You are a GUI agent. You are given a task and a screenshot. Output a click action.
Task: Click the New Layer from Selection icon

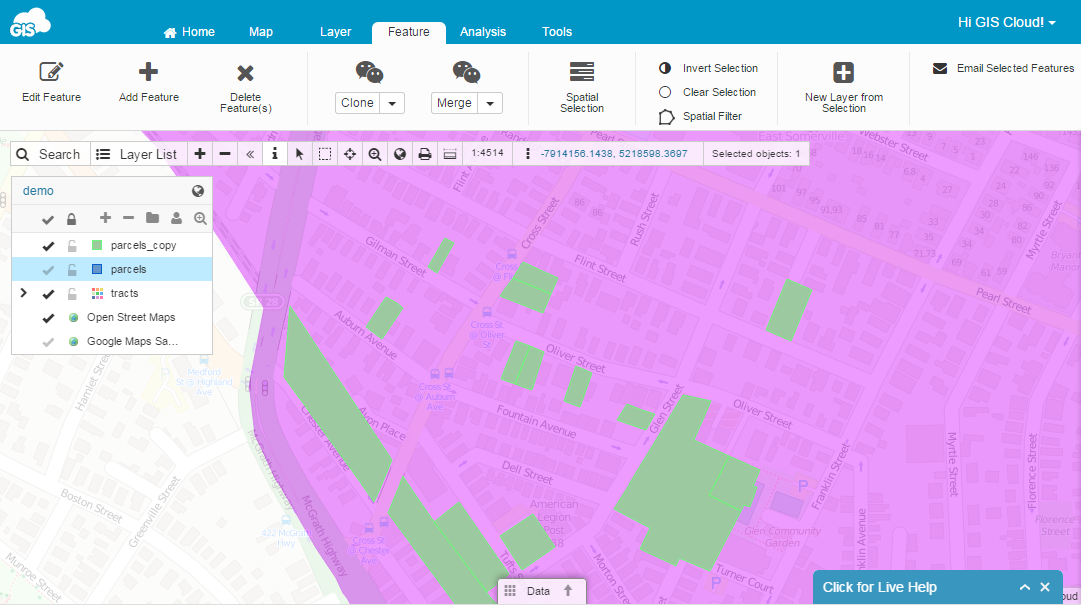coord(844,73)
